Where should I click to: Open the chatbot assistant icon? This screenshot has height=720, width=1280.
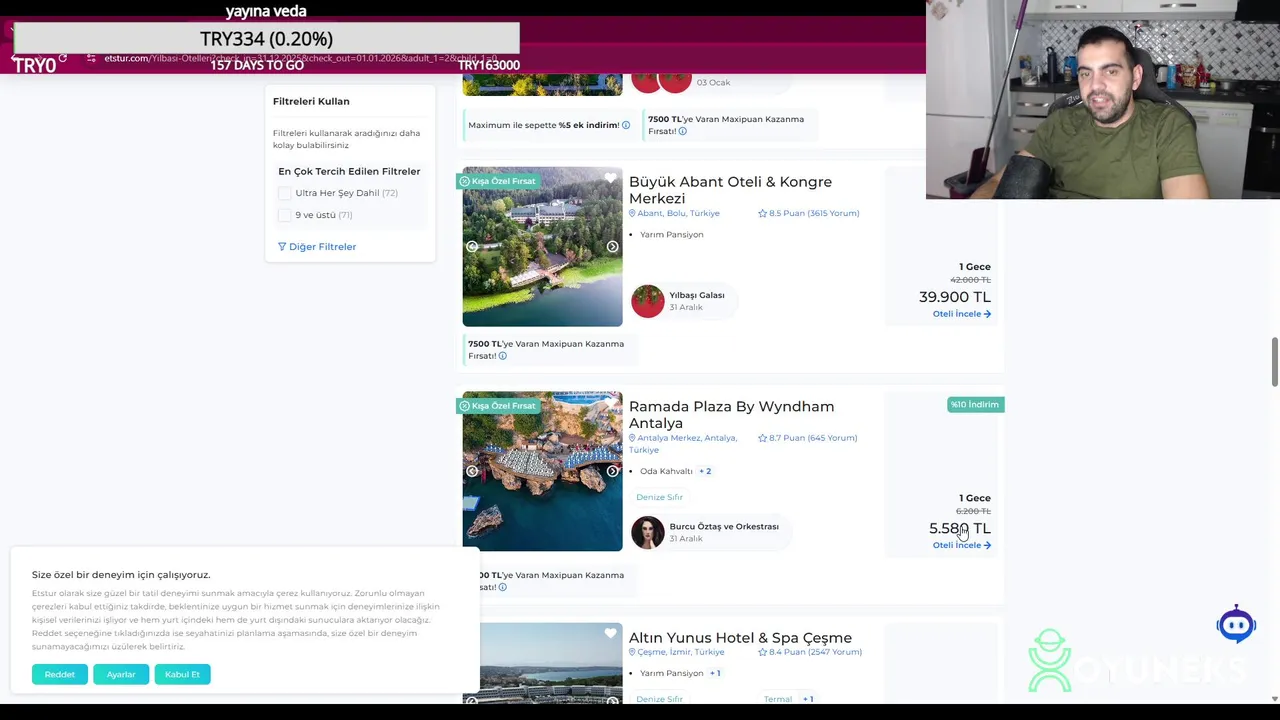click(x=1236, y=625)
